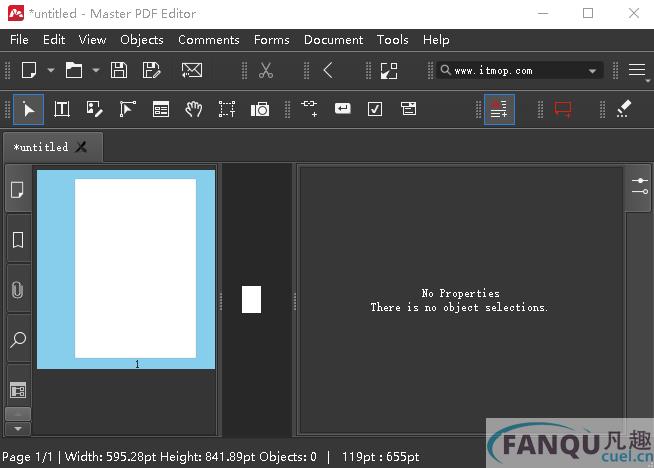
Task: Select the Edit Vector Objects tool
Action: [x=128, y=109]
